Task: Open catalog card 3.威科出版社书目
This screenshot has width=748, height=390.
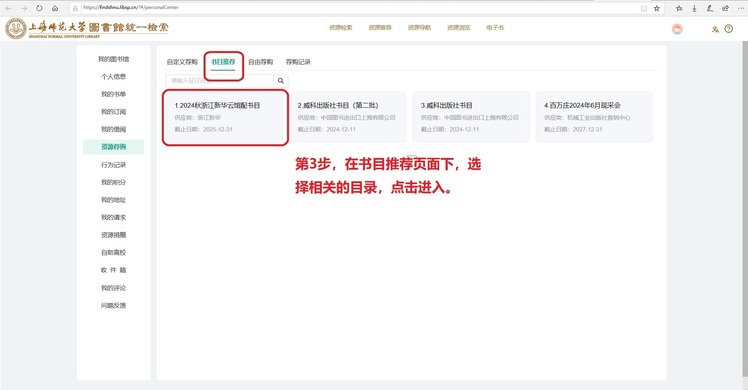Action: (471, 117)
